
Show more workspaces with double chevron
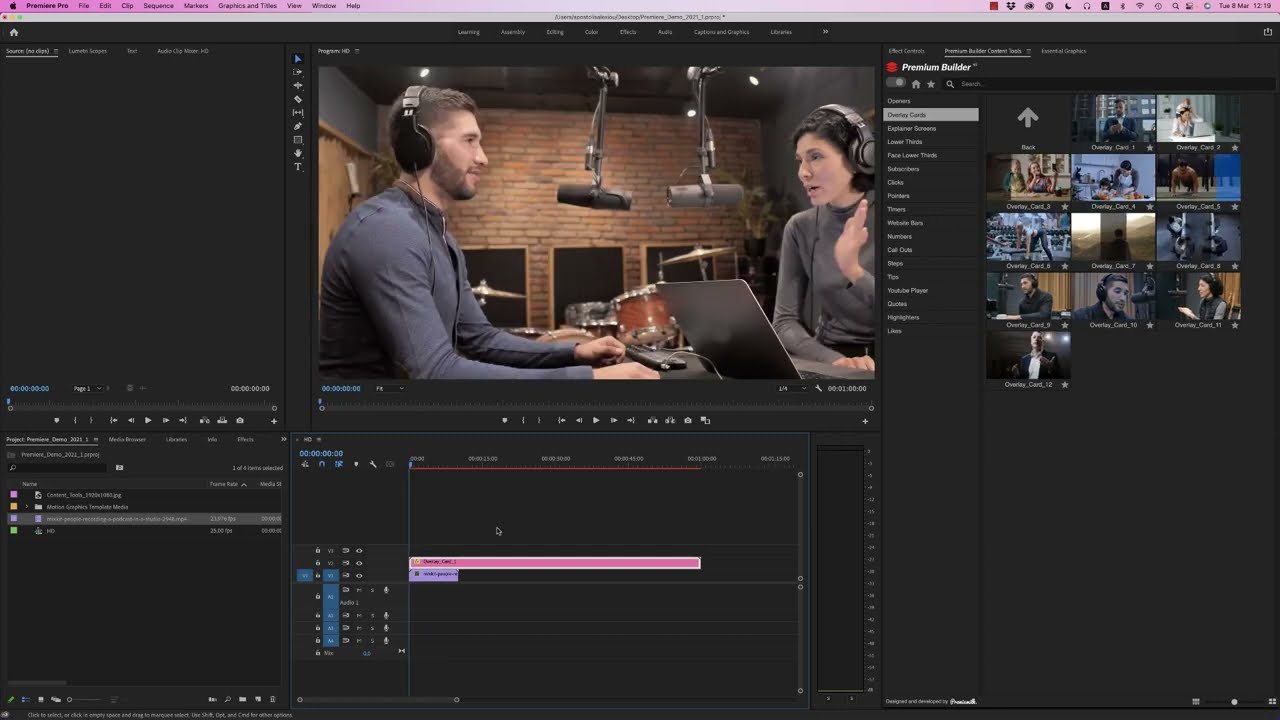pos(825,32)
